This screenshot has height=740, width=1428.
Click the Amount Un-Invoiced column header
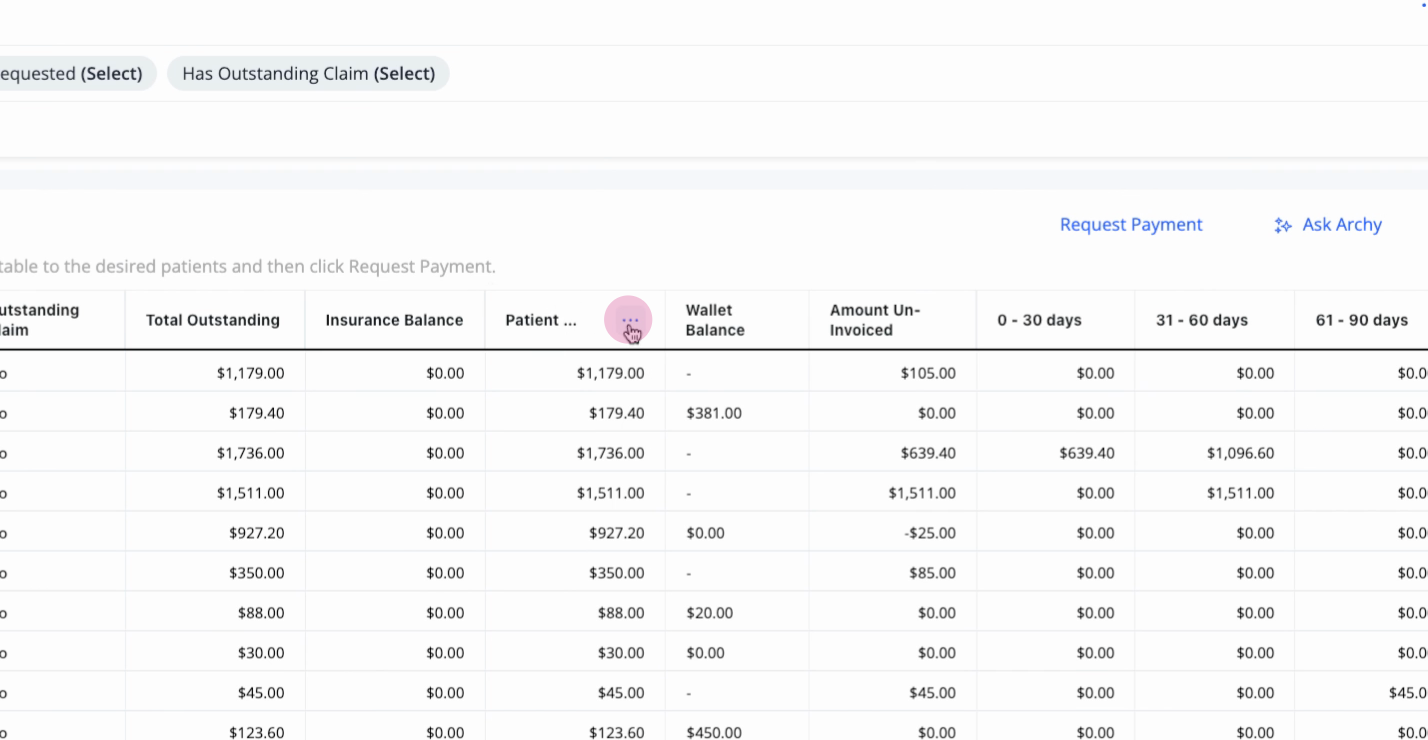pyautogui.click(x=874, y=320)
